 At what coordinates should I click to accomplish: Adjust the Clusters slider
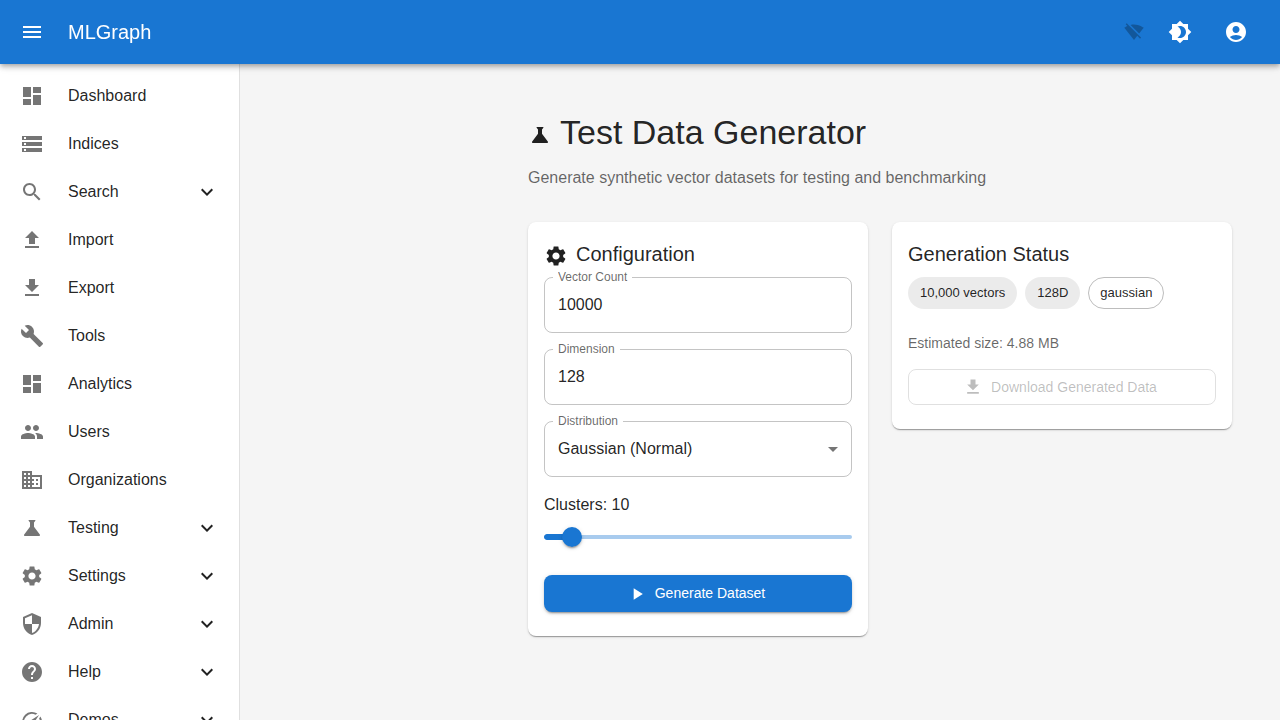click(x=570, y=537)
